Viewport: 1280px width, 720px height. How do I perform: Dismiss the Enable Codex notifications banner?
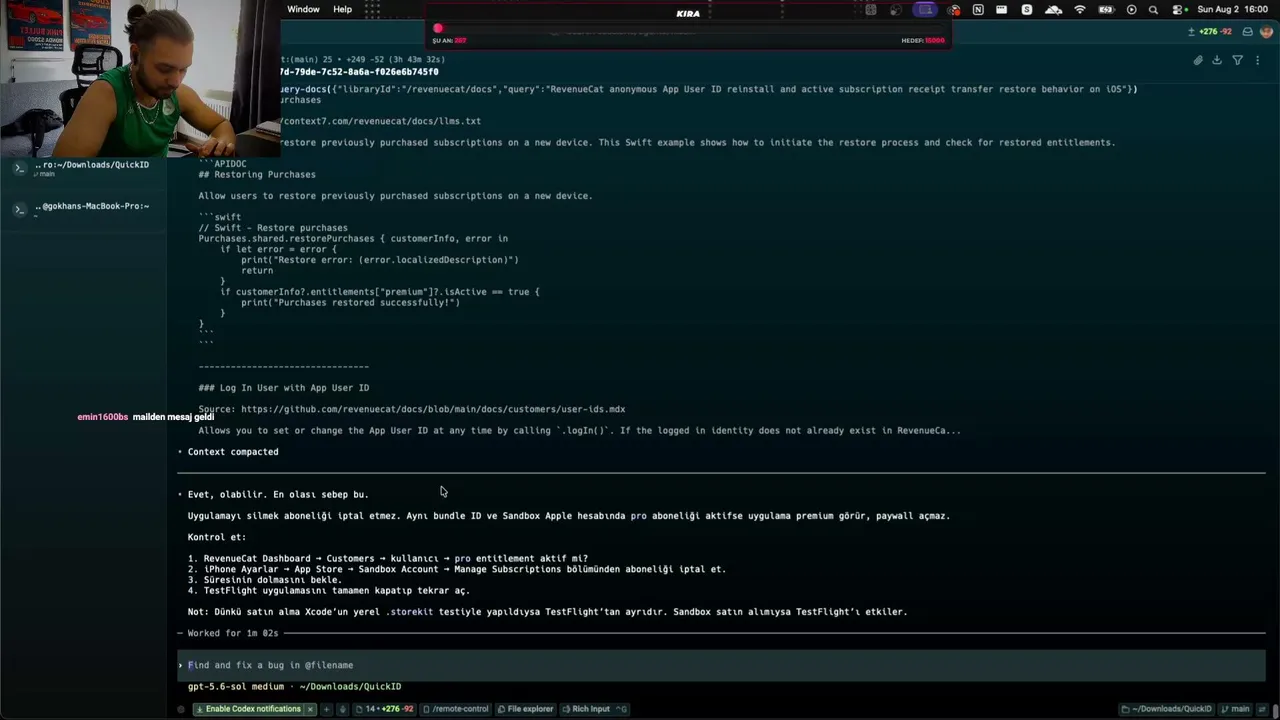coord(310,709)
